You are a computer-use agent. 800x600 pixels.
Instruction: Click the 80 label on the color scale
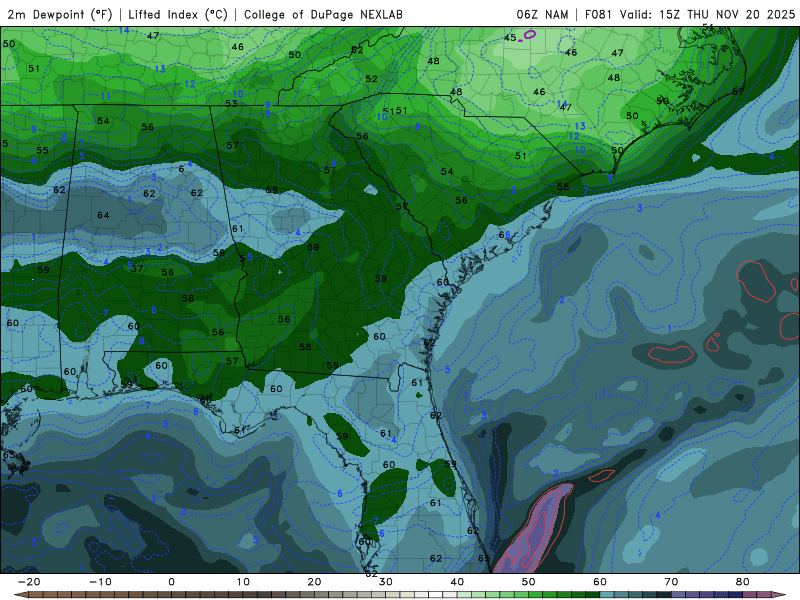tap(743, 582)
